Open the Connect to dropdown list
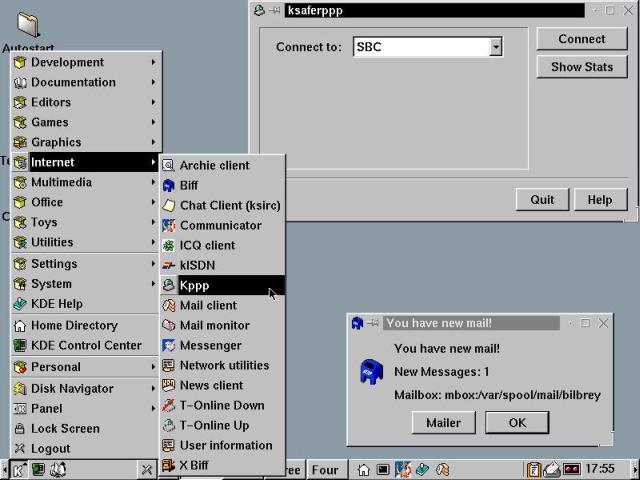Screen dimensions: 640x480 495,47
